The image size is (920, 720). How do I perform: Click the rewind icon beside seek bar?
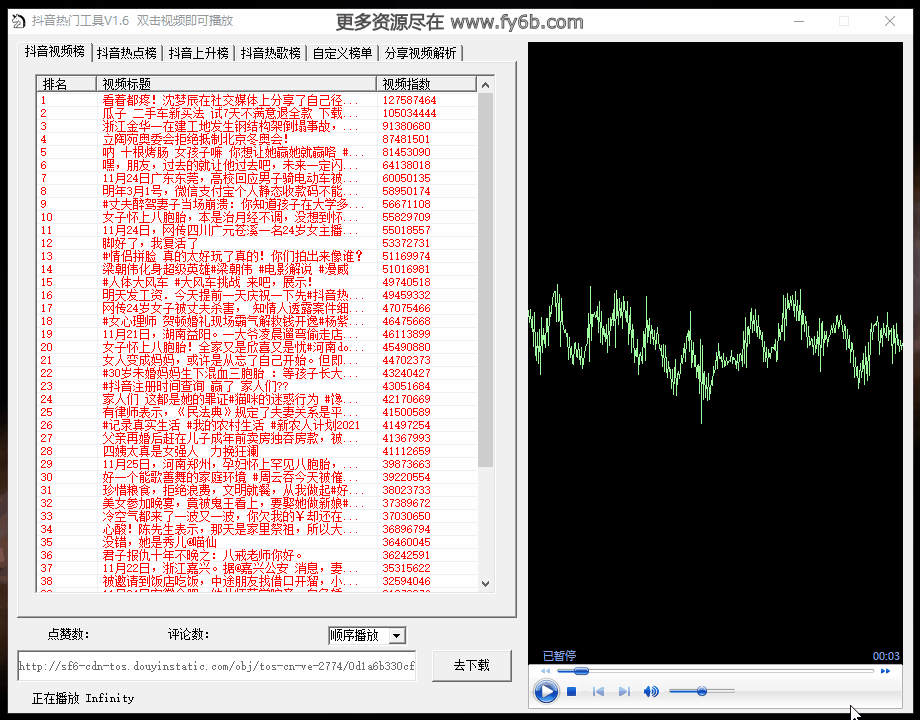click(x=546, y=671)
